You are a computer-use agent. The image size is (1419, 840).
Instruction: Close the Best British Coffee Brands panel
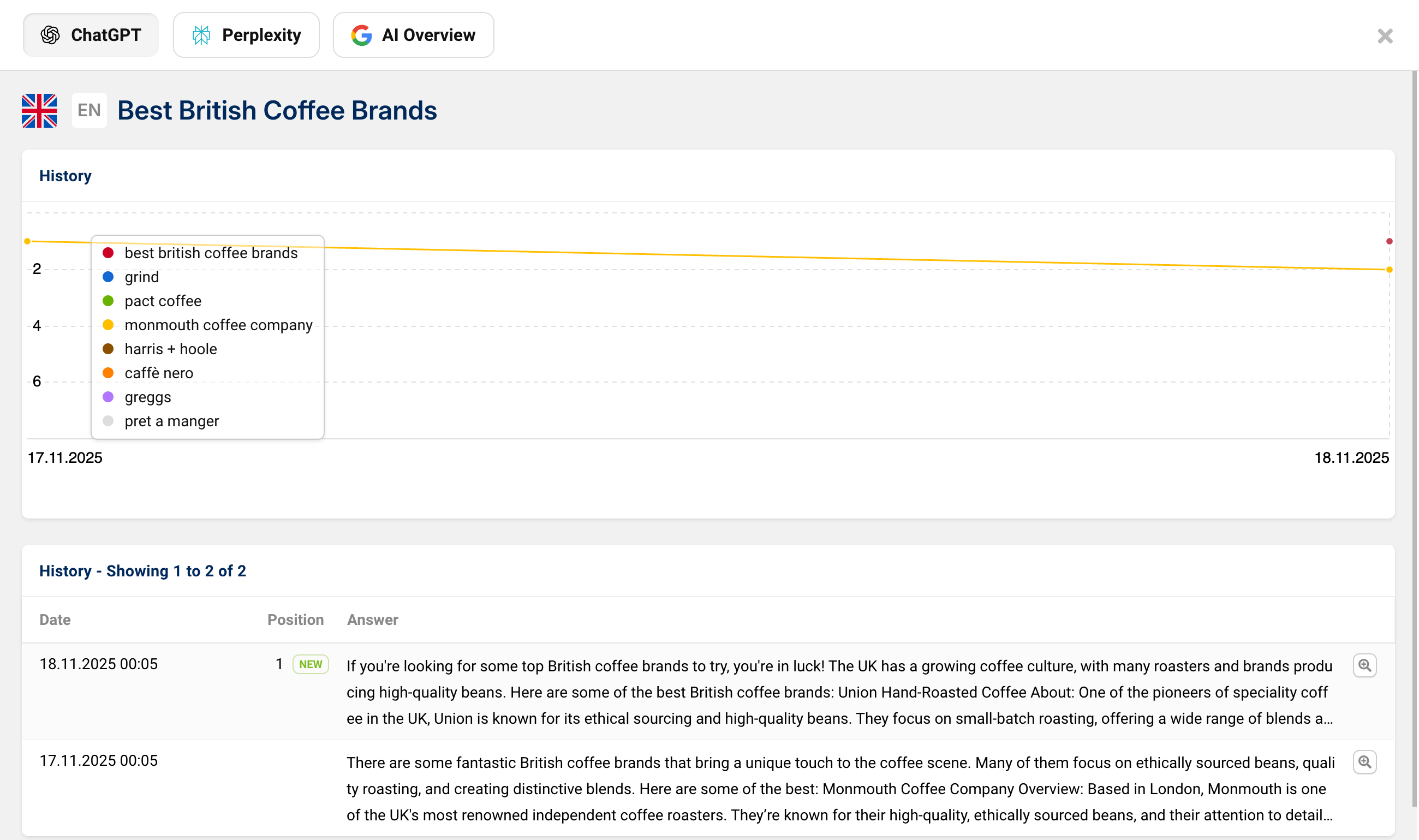pyautogui.click(x=1385, y=35)
